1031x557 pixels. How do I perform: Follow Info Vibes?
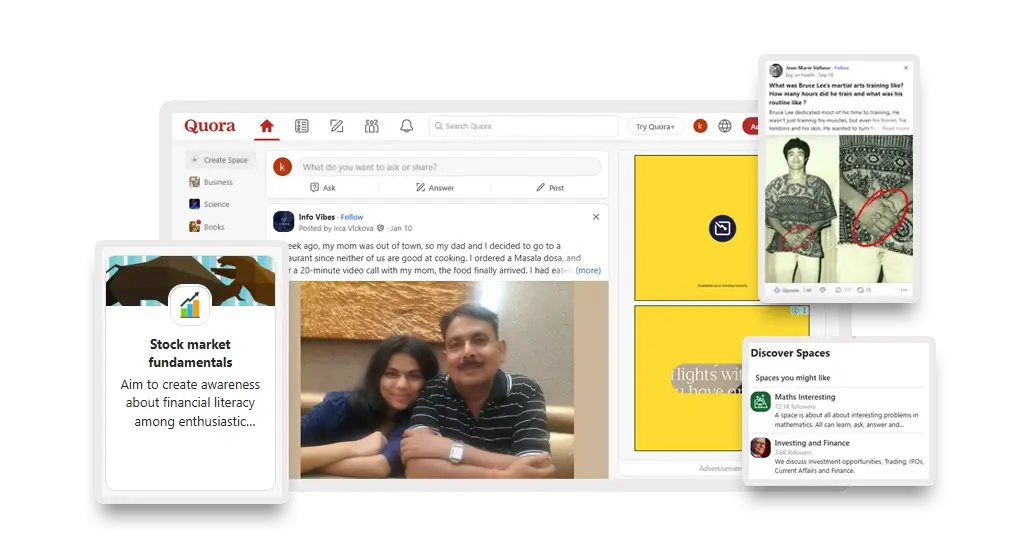[352, 217]
